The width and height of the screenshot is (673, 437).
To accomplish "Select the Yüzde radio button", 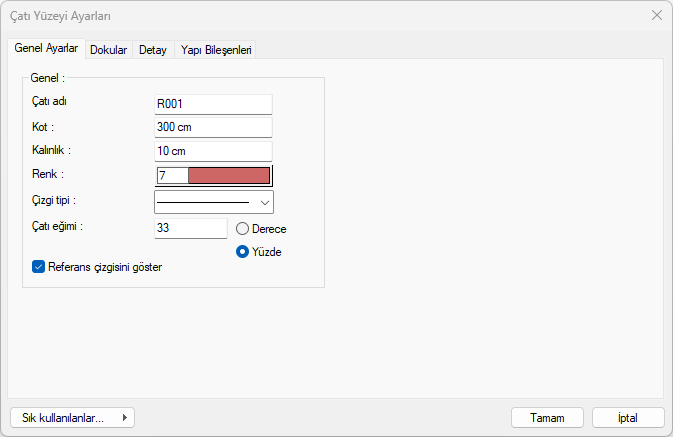I will [x=243, y=252].
